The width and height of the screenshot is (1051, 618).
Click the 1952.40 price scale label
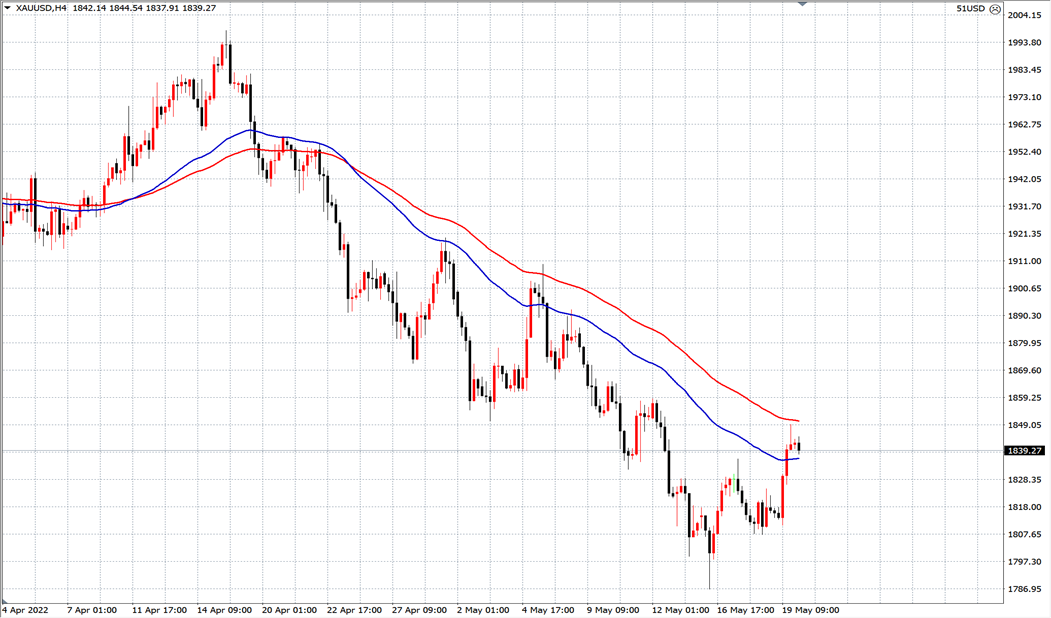tap(1025, 152)
